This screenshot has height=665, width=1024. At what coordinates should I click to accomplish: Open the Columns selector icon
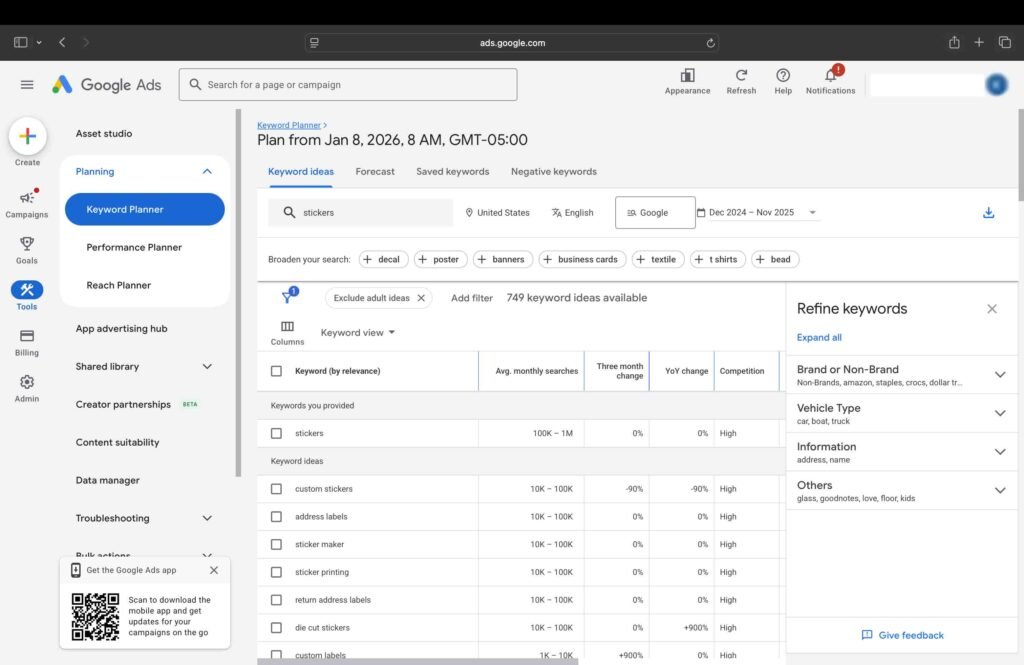tap(287, 327)
